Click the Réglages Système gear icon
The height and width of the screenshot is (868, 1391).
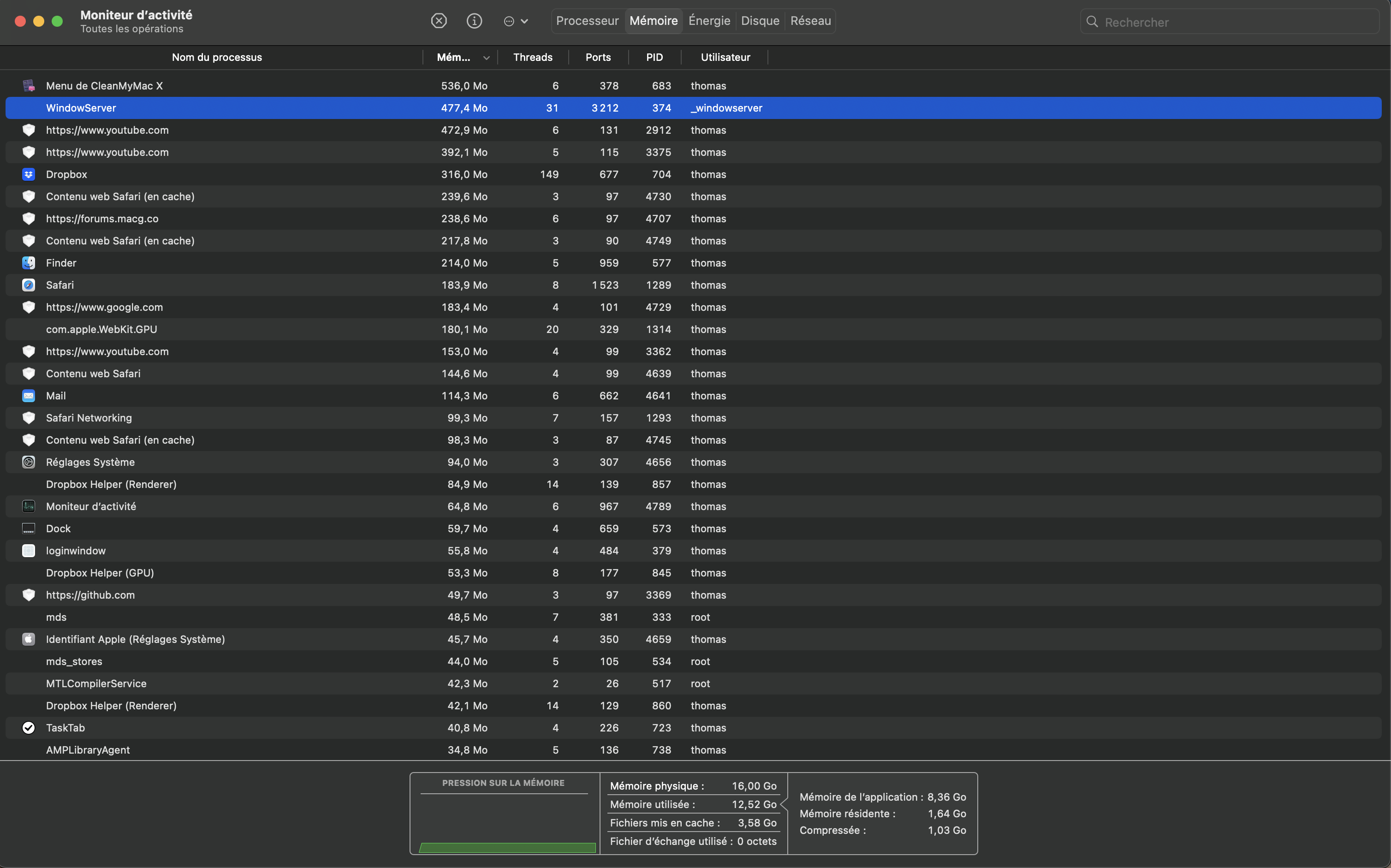tap(29, 462)
